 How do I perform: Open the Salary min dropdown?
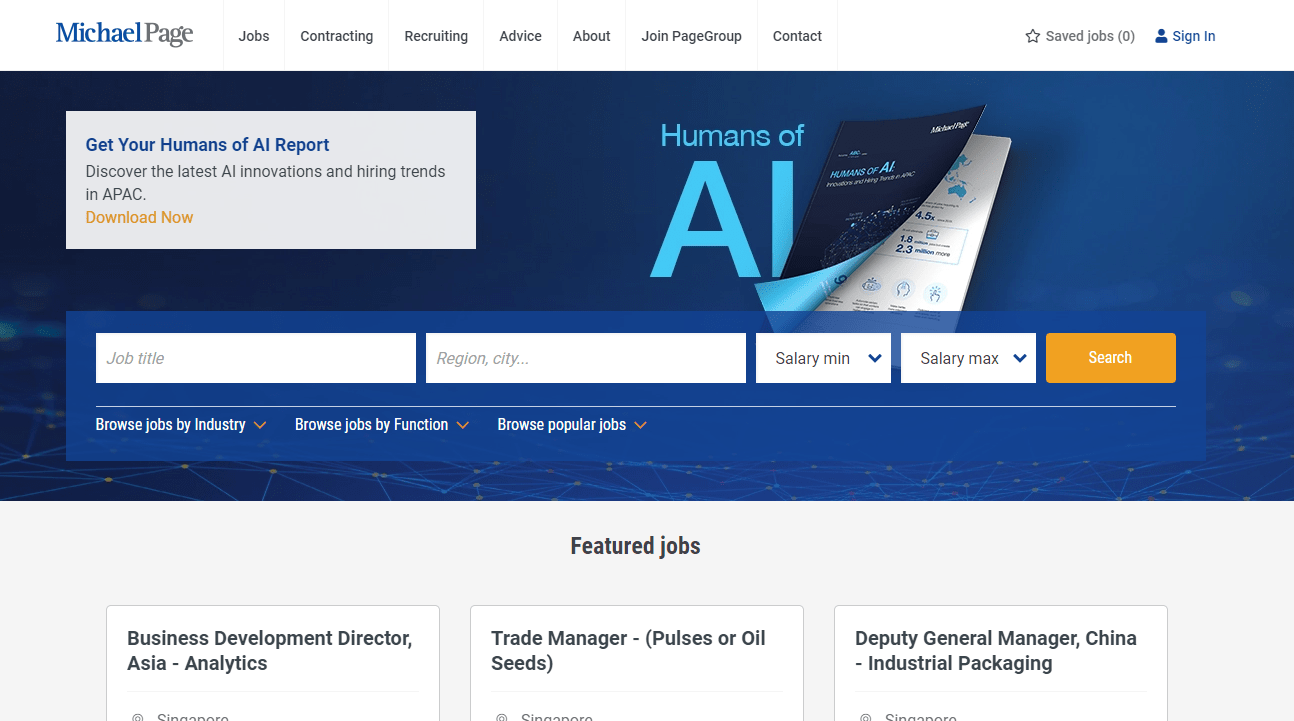point(824,358)
